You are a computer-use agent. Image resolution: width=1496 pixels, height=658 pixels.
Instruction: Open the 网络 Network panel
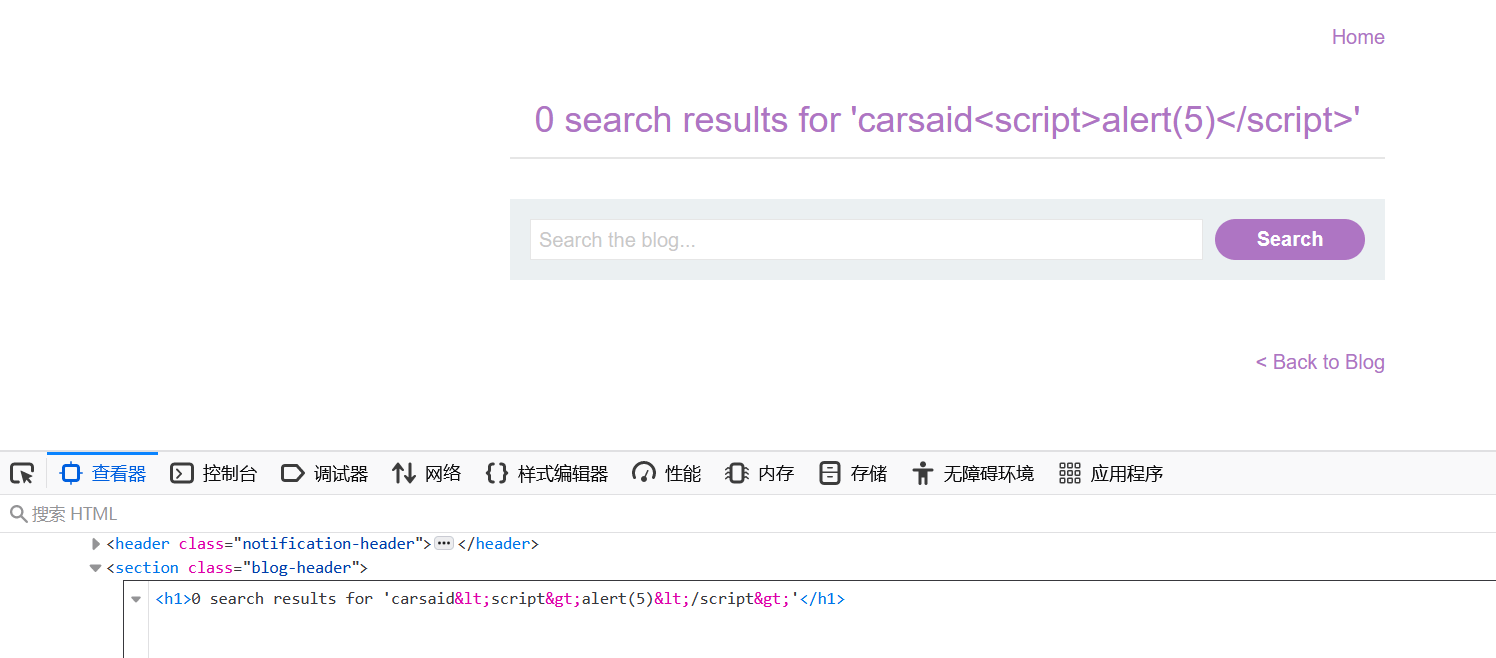point(427,474)
